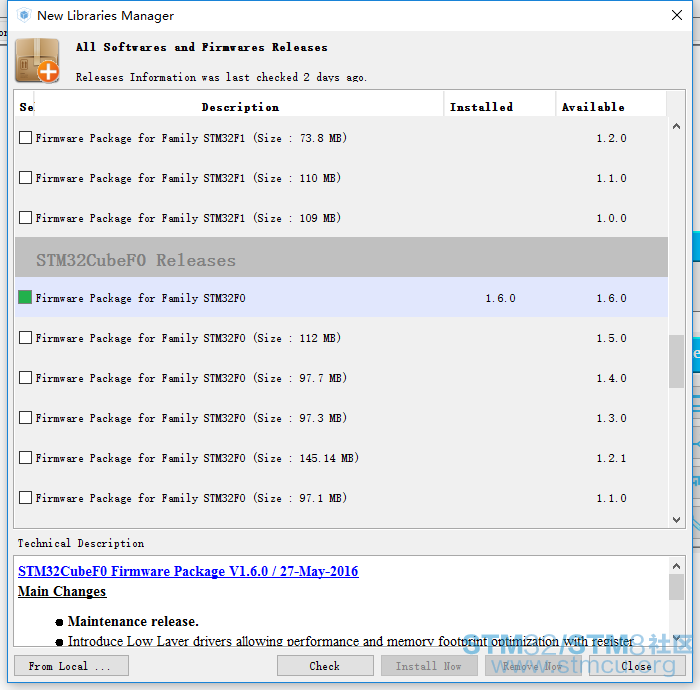
Task: Tick checkbox for STM32F0 package 112 MB
Action: (x=25, y=337)
